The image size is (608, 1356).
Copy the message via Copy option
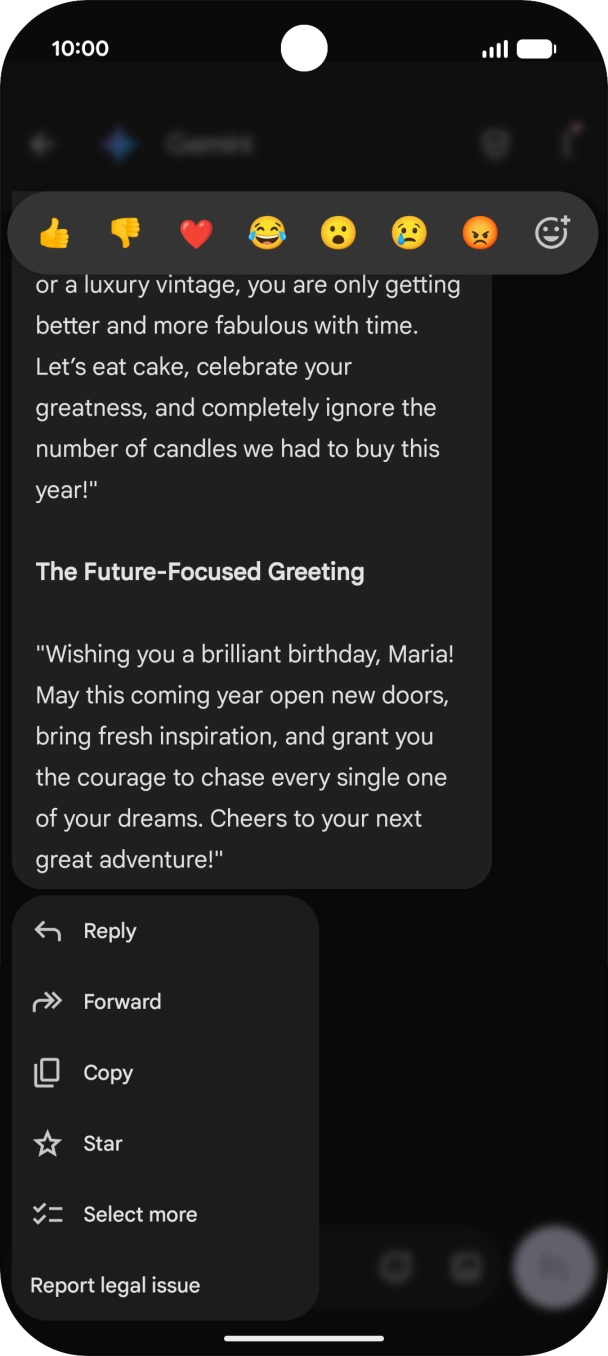tap(166, 1073)
